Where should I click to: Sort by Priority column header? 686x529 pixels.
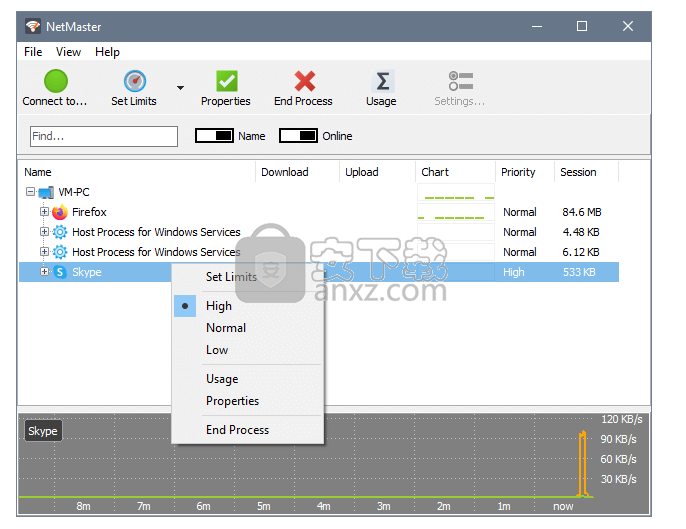(x=518, y=172)
